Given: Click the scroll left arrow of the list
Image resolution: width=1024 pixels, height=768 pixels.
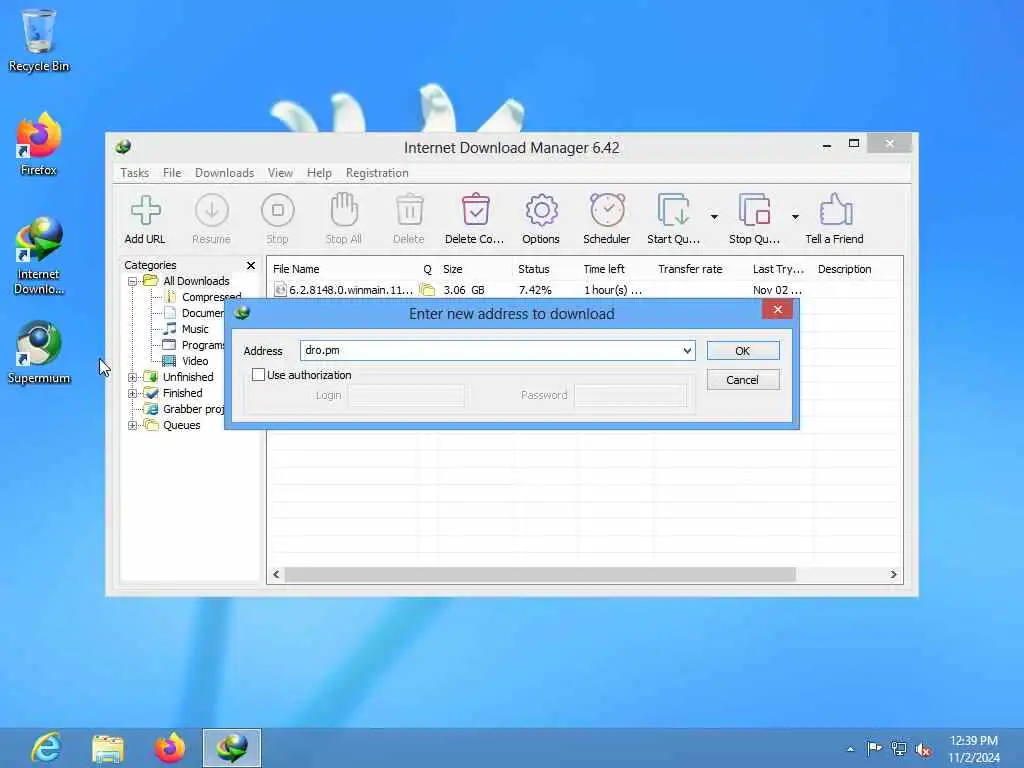Looking at the screenshot, I should tap(276, 575).
